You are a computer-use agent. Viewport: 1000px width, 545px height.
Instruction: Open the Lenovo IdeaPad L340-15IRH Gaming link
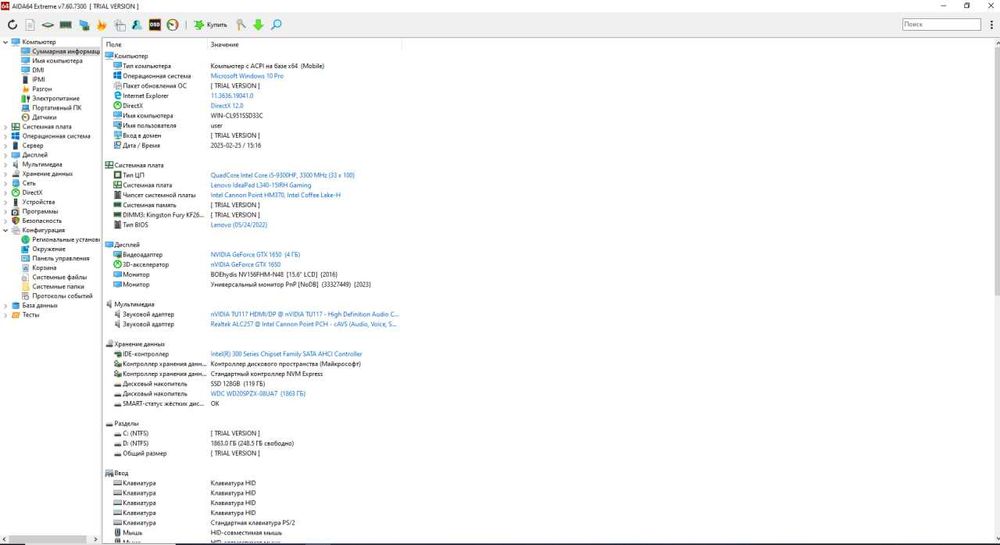click(261, 185)
